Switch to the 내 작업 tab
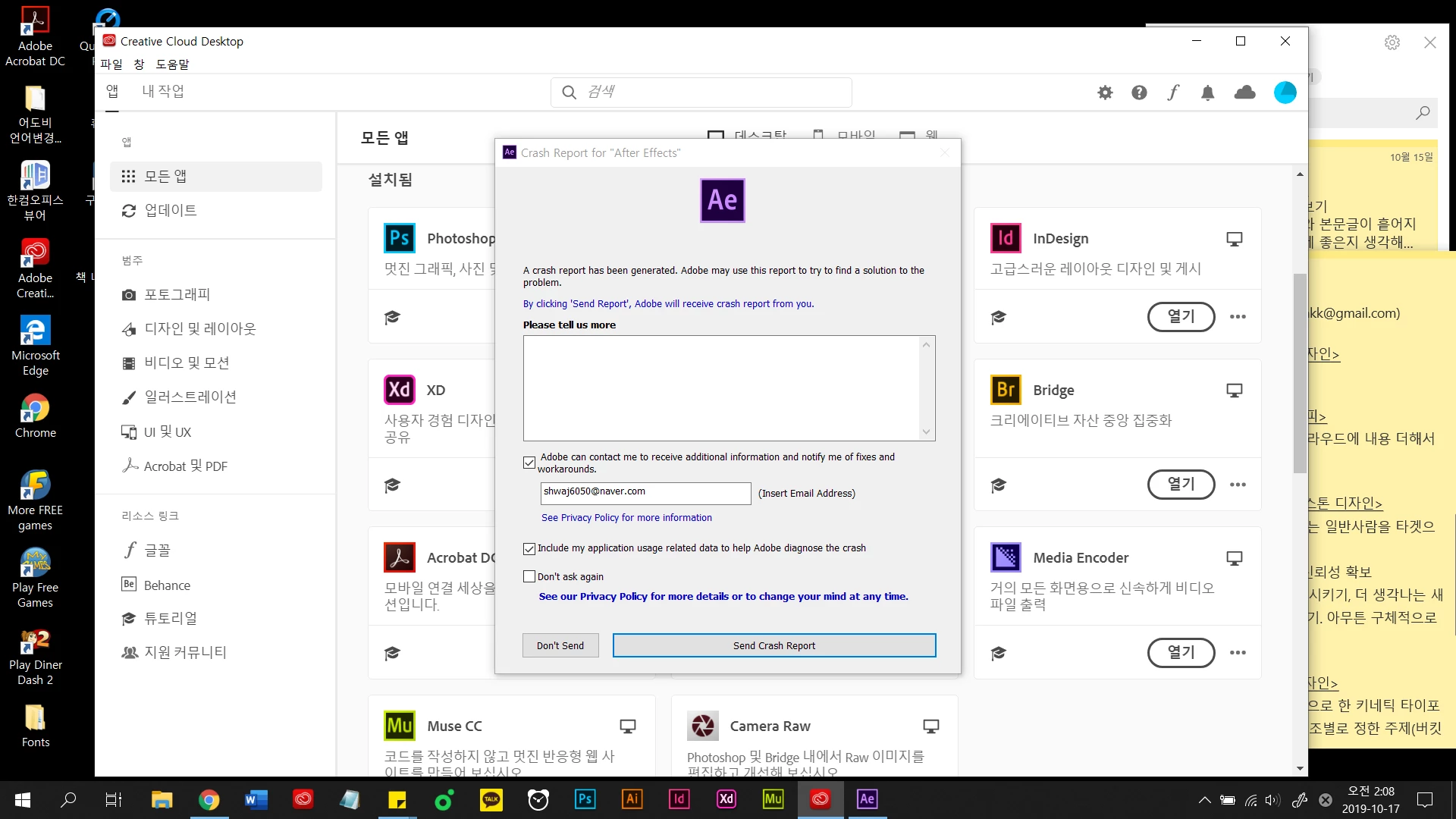 (163, 91)
